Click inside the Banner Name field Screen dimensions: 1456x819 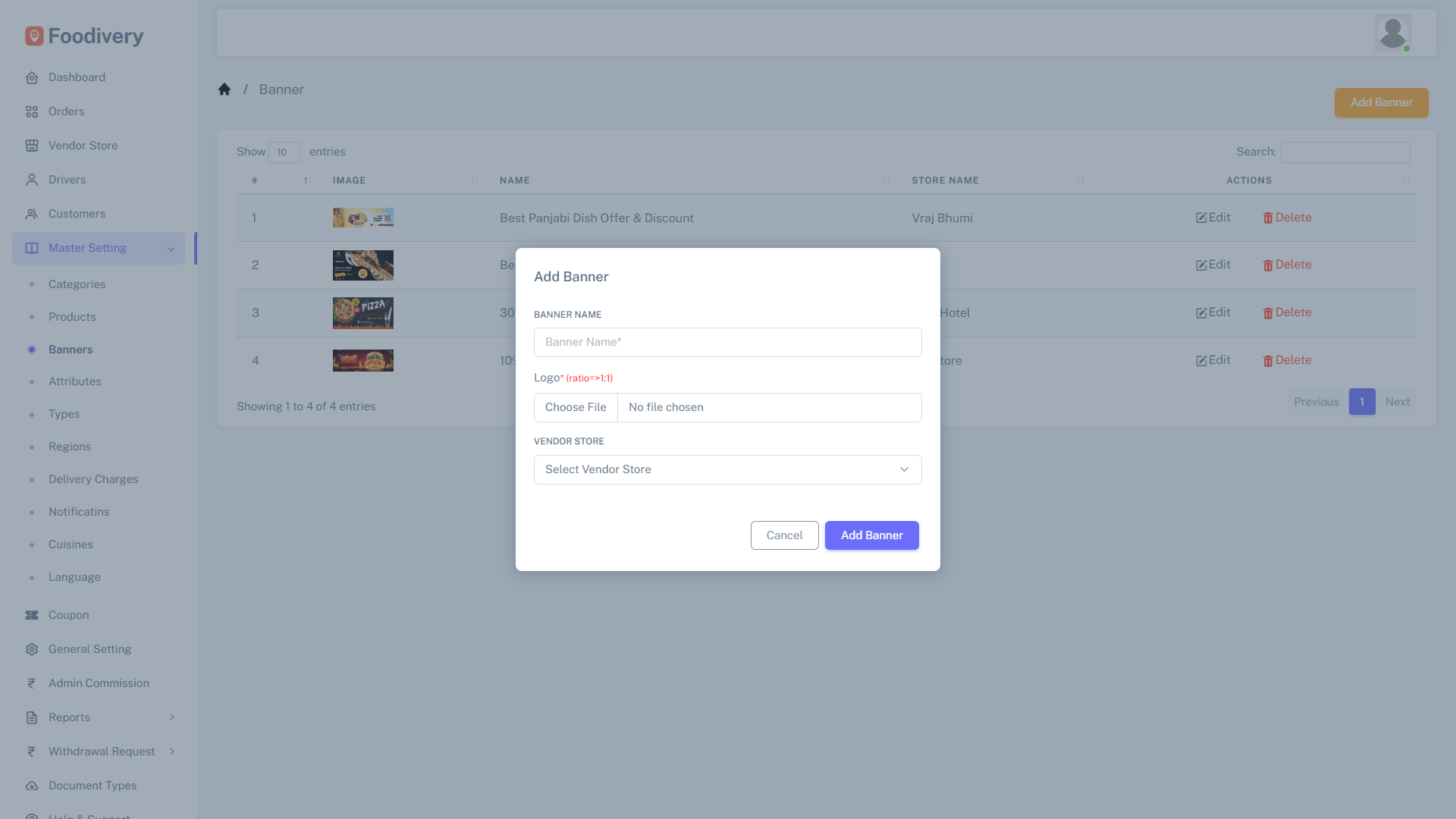727,342
